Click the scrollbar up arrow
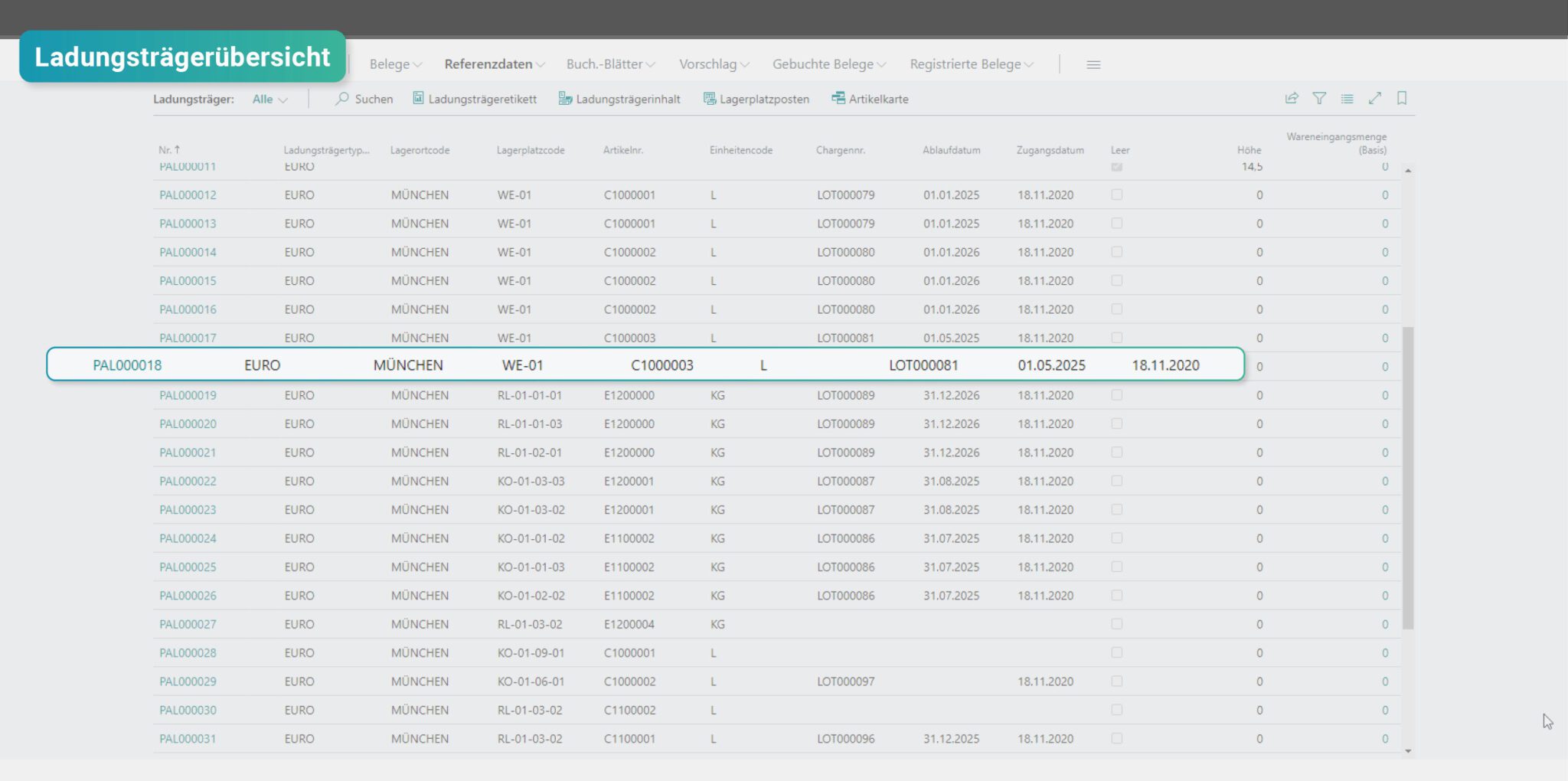The width and height of the screenshot is (1568, 781). tap(1408, 170)
